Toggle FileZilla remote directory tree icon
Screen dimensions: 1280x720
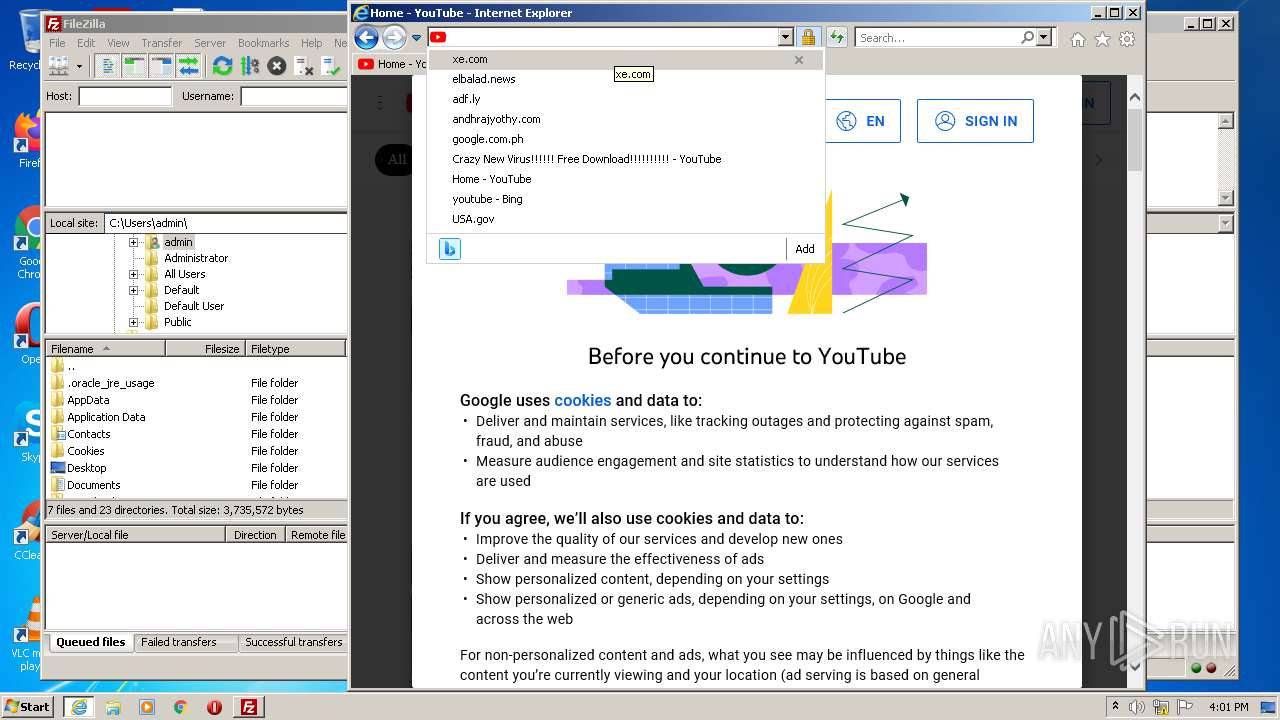(161, 66)
